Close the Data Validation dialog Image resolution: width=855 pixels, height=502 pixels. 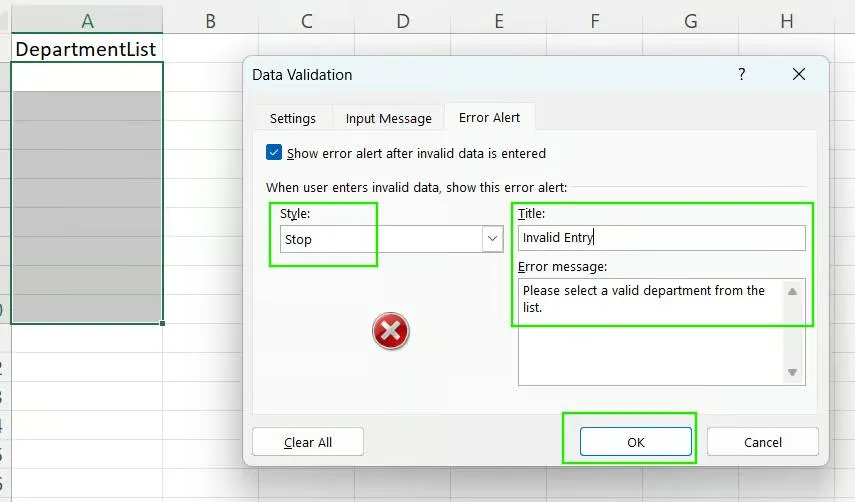pyautogui.click(x=799, y=74)
